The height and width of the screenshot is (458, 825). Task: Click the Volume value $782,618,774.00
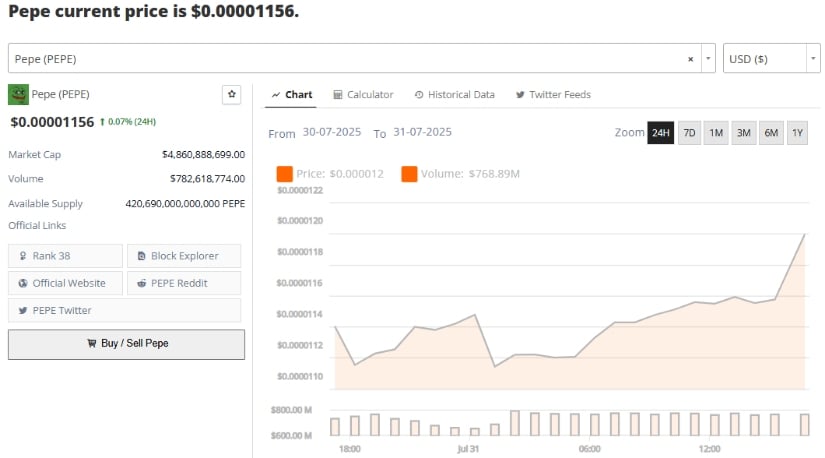207,179
